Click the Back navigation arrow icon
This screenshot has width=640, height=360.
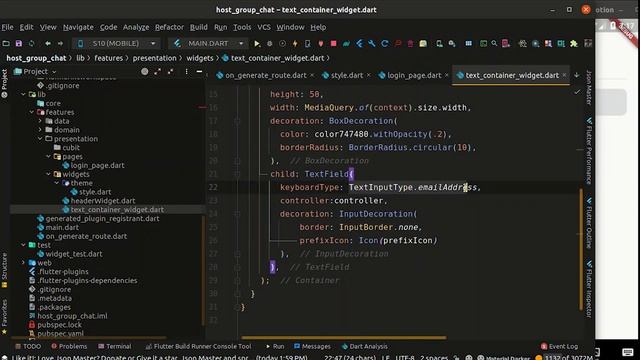(x=48, y=43)
